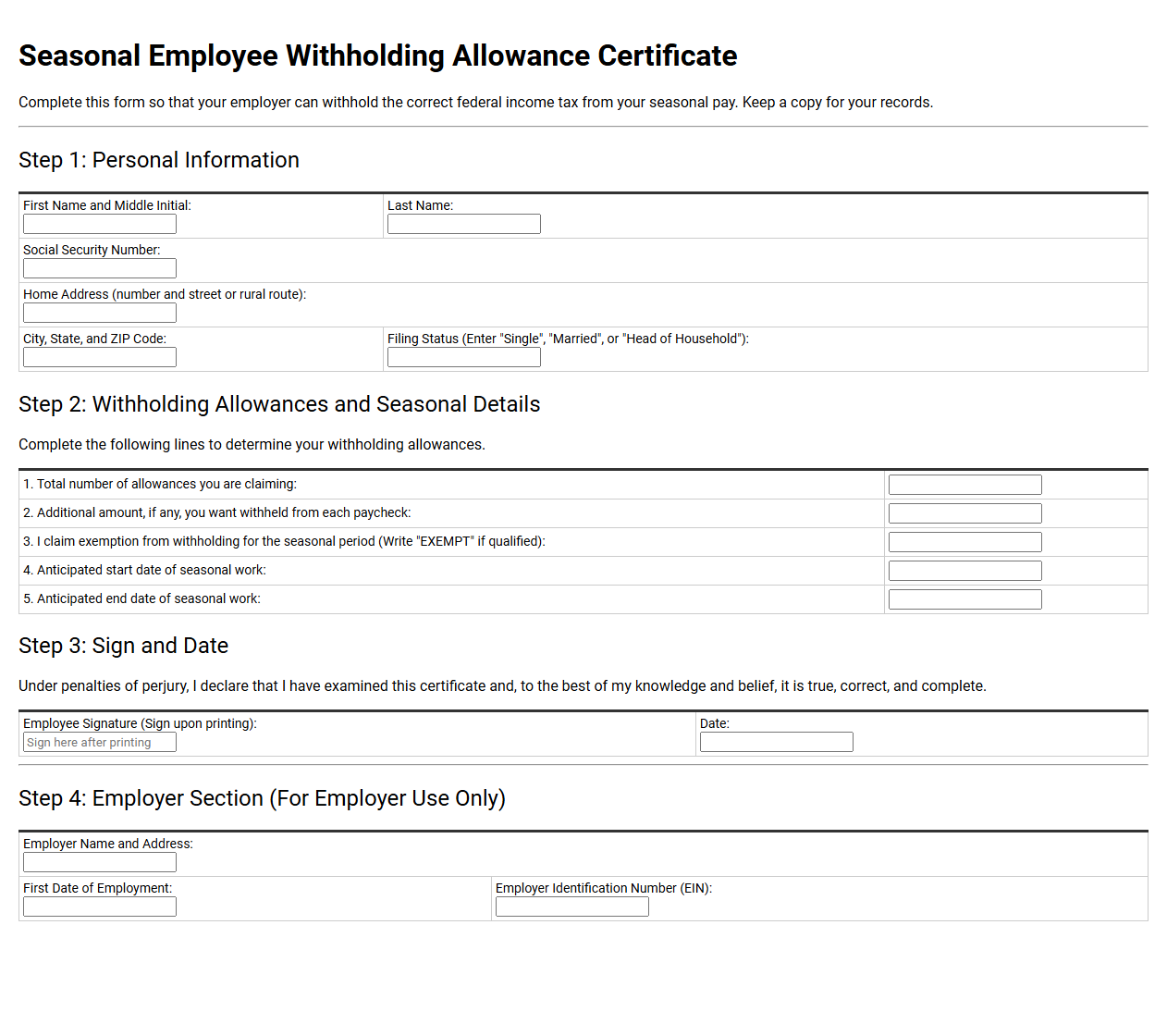
Task: Click the '4. Anticipated start date' label
Action: tap(145, 570)
